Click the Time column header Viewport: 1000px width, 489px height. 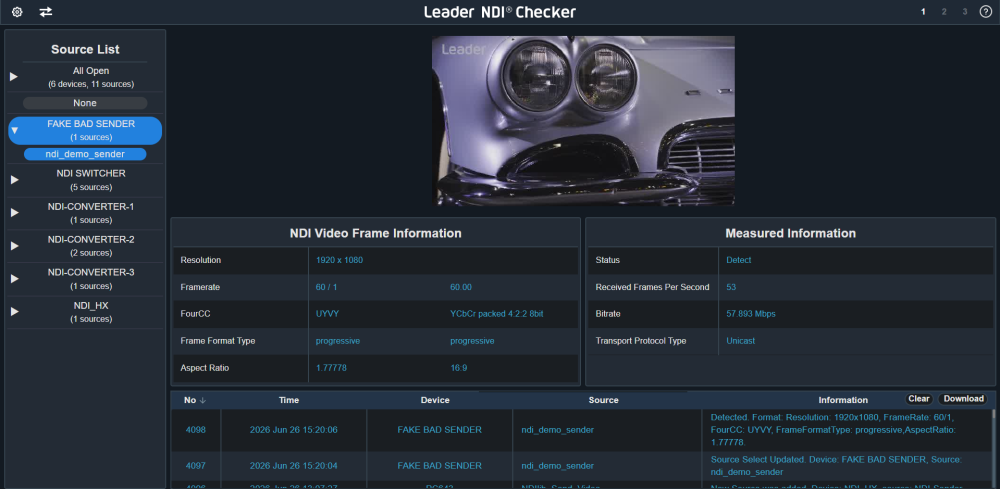[289, 400]
